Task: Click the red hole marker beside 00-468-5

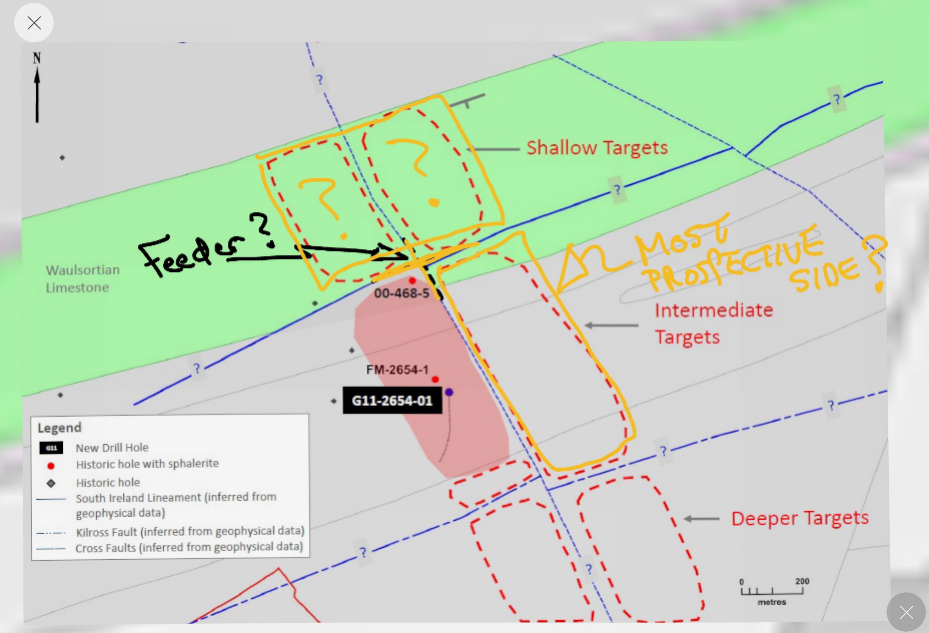Action: 412,281
